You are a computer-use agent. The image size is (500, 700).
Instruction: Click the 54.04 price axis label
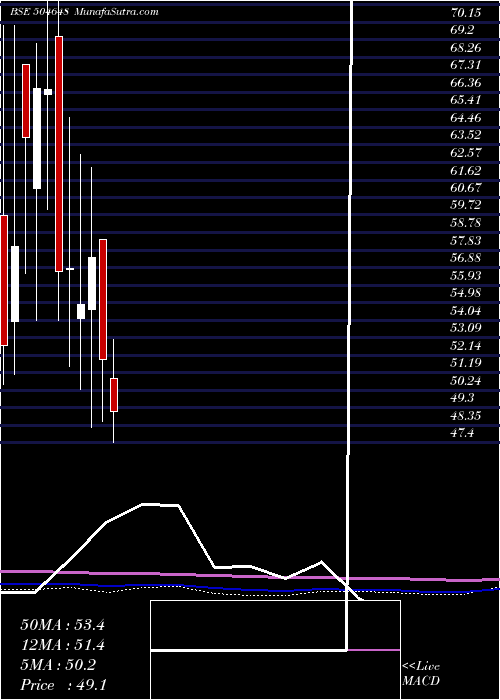(466, 311)
